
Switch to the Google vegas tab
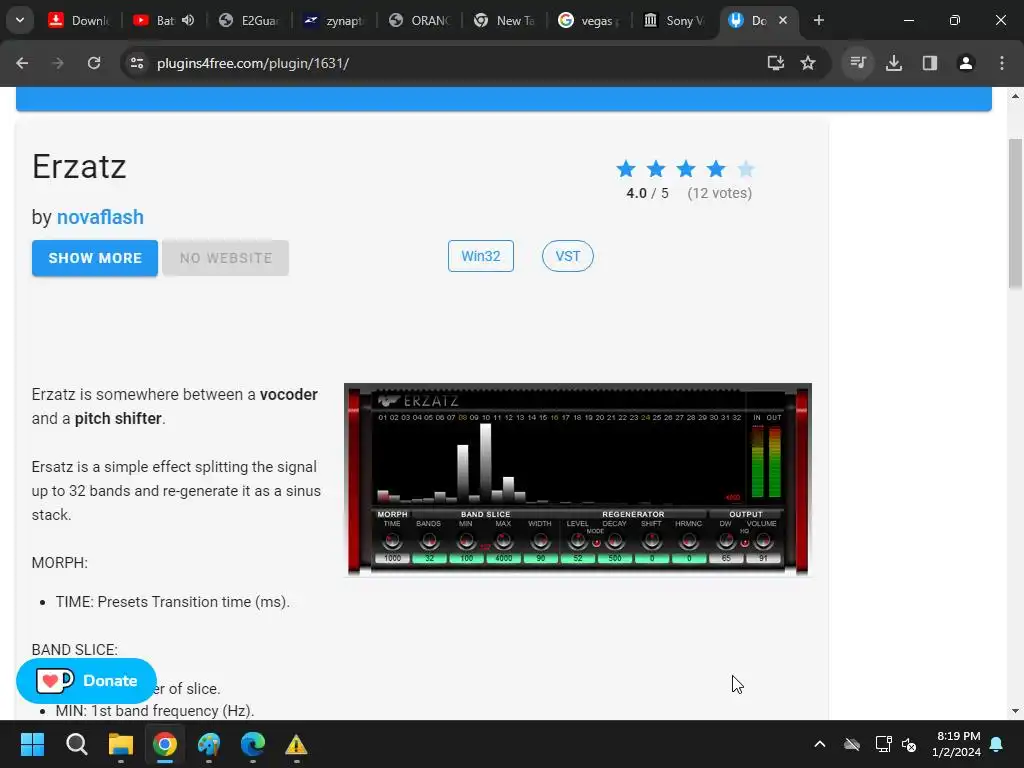click(588, 20)
